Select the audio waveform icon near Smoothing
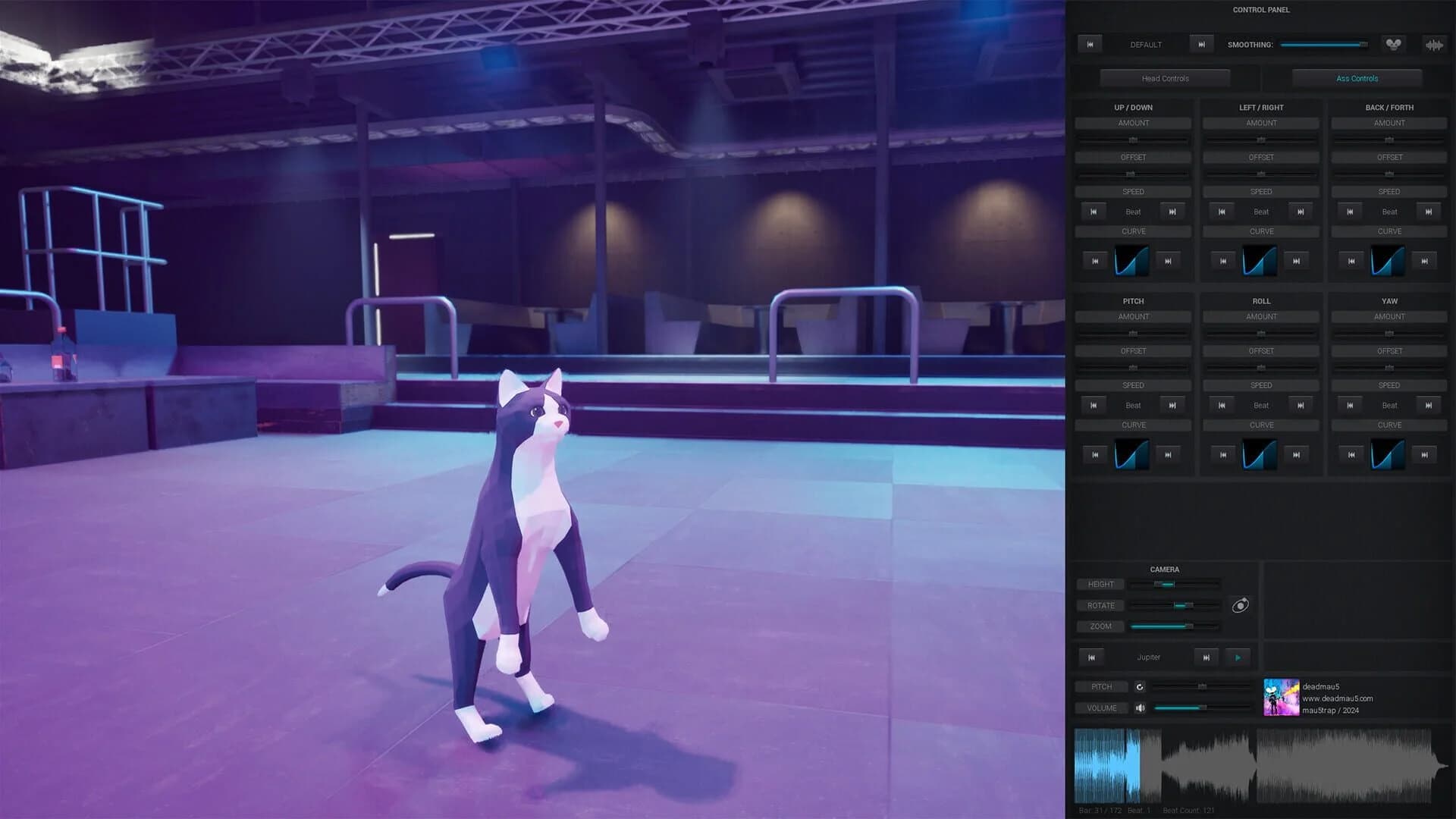 point(1432,45)
